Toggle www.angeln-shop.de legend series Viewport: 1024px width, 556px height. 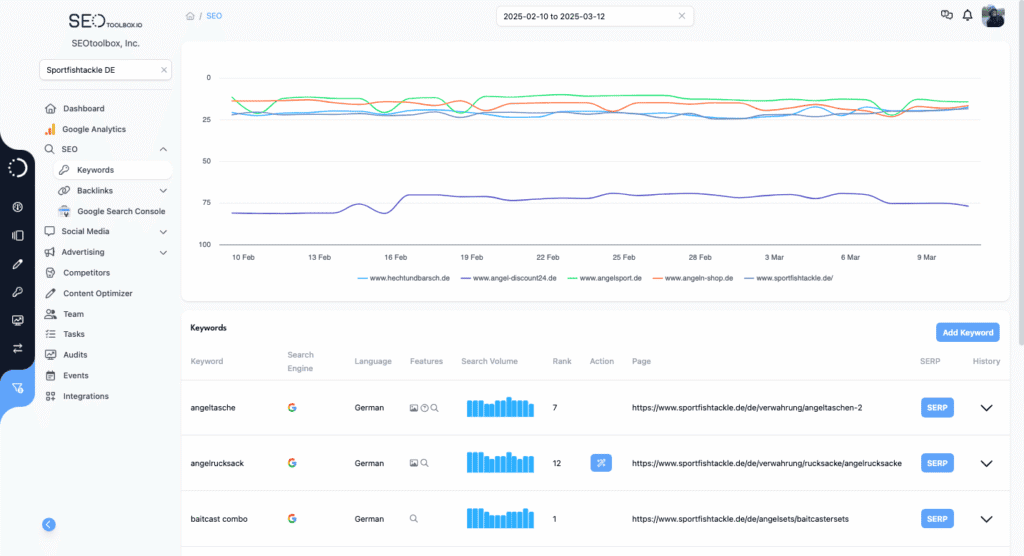(x=693, y=278)
